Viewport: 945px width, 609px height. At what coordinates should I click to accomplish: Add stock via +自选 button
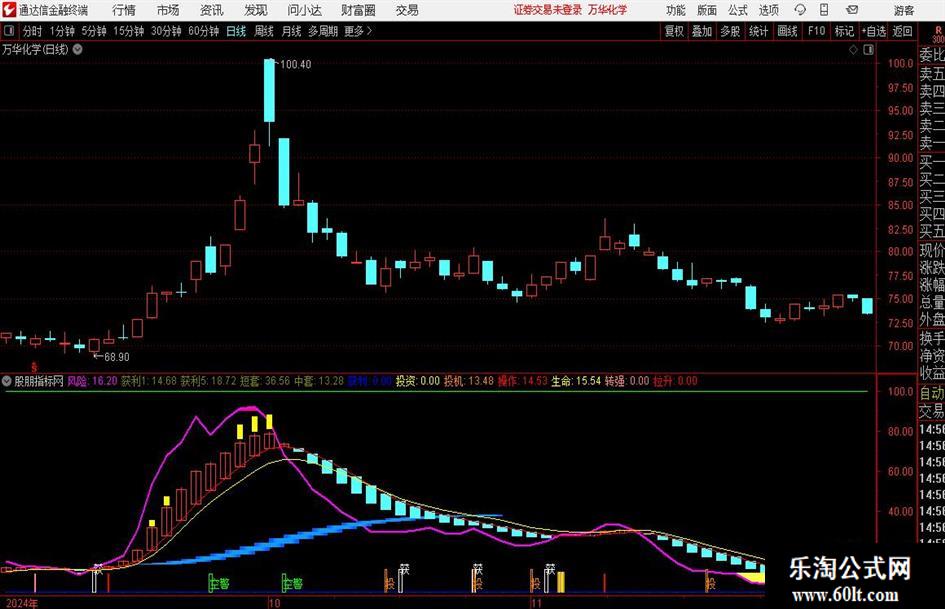[874, 31]
